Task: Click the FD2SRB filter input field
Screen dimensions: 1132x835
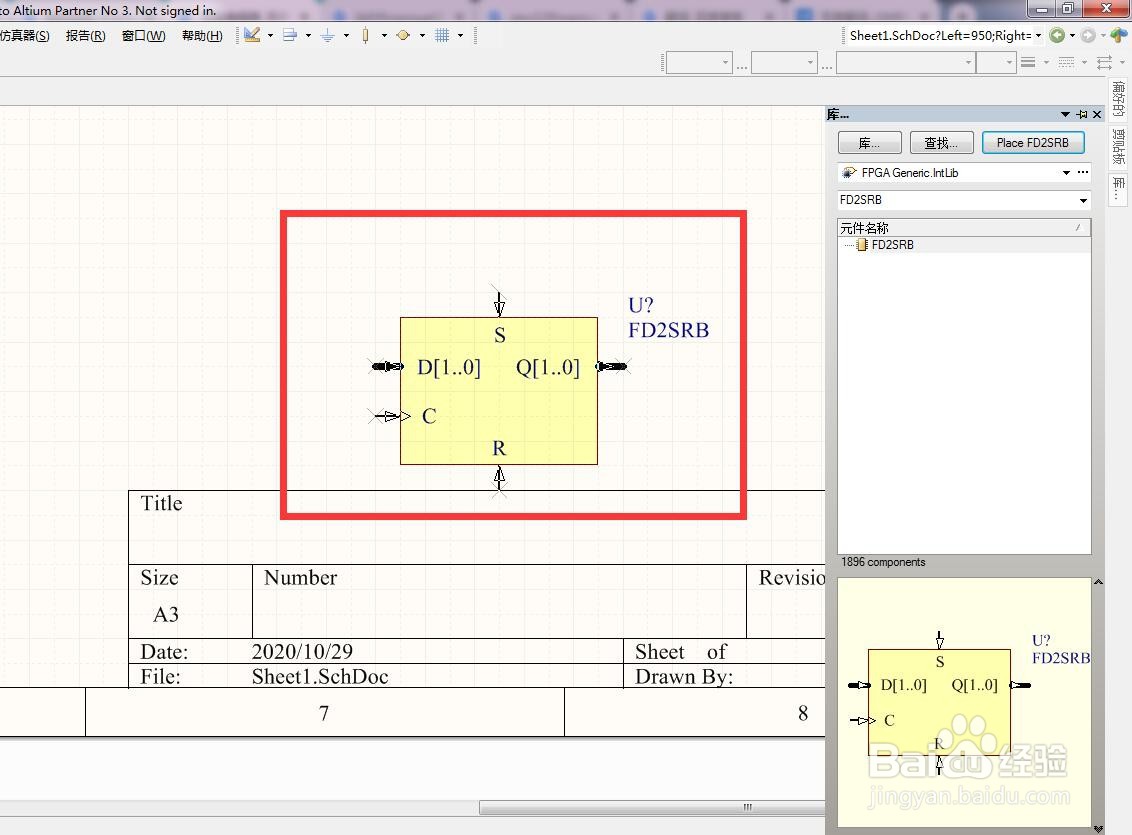Action: (x=957, y=200)
